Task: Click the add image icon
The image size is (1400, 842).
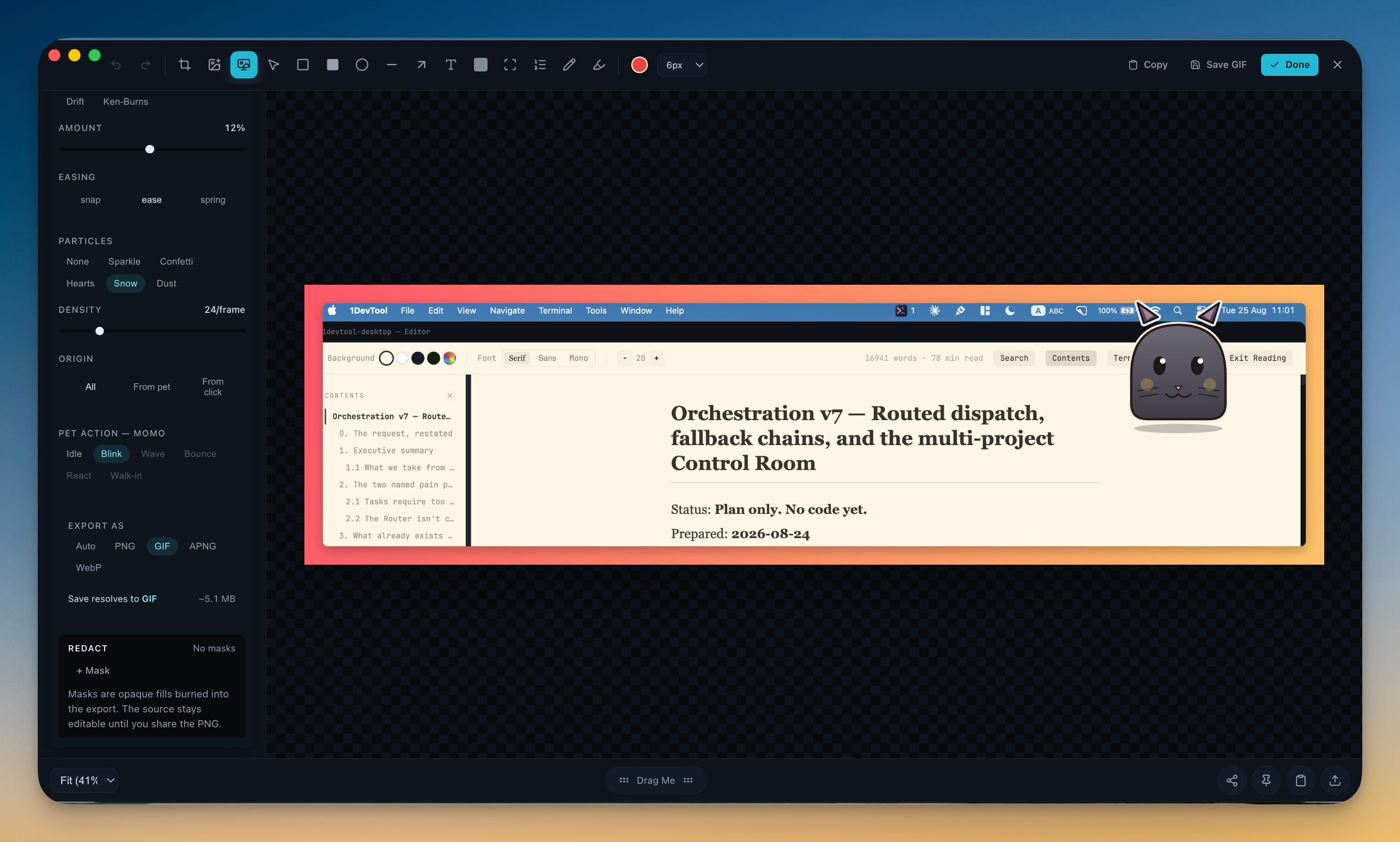Action: click(214, 65)
